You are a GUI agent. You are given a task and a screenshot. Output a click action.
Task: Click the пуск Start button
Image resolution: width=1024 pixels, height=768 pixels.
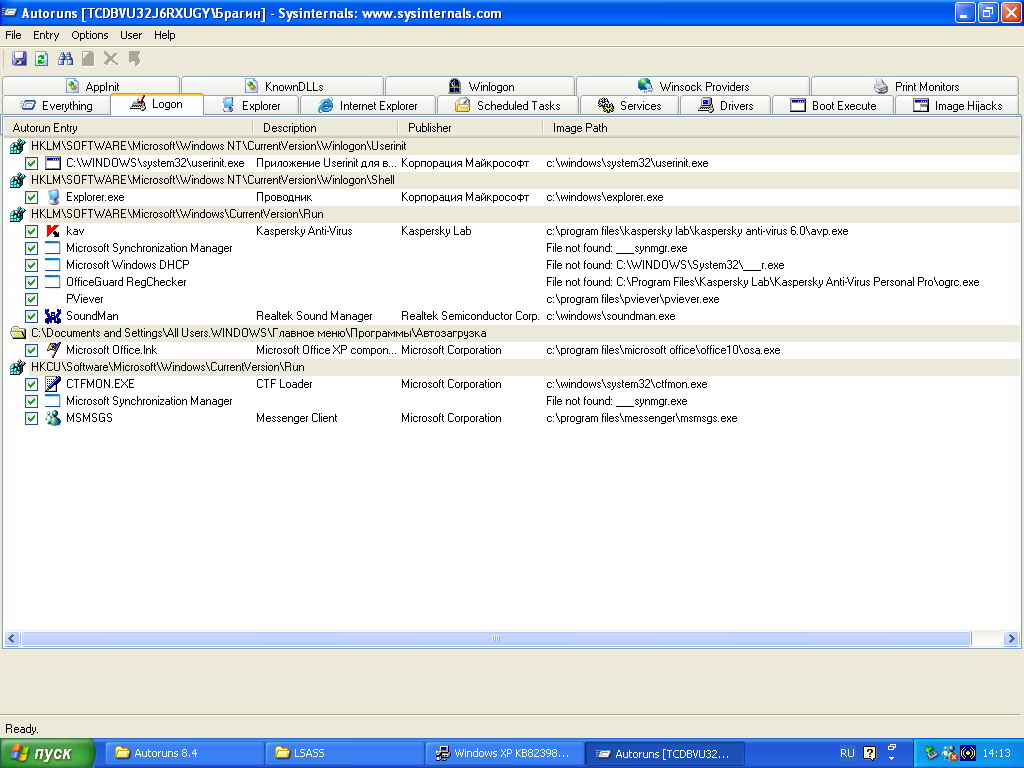click(x=47, y=754)
